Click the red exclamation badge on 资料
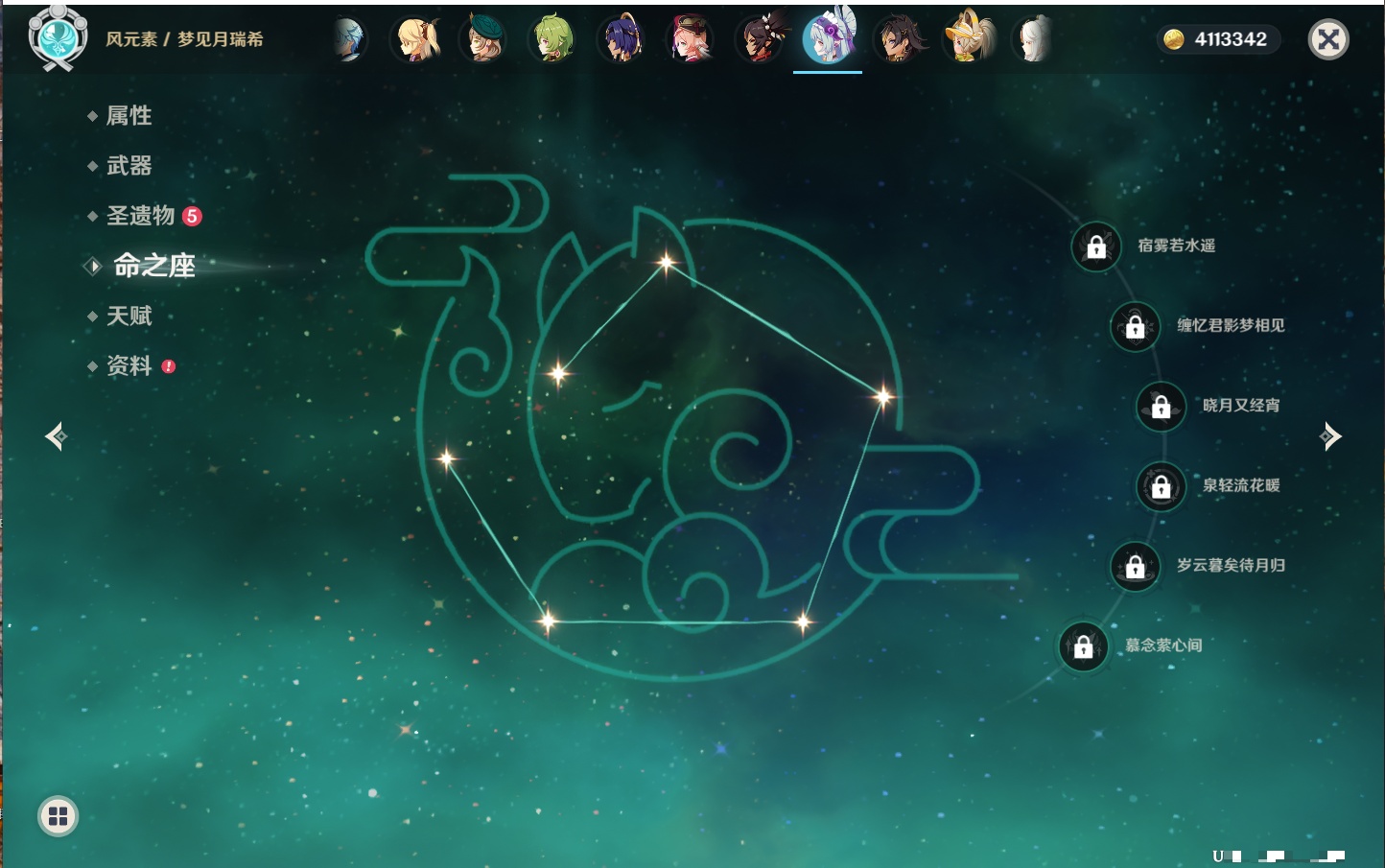Viewport: 1385px width, 868px height. [x=169, y=366]
